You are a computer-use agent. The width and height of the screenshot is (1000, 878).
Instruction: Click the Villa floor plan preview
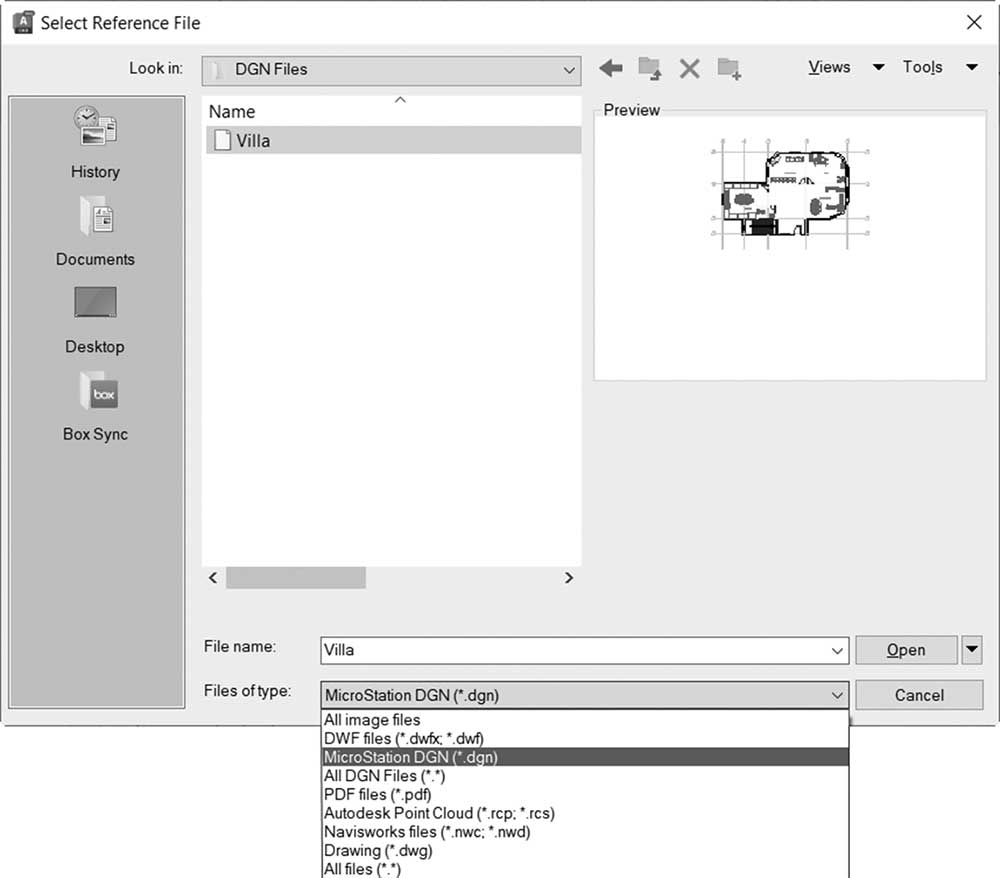790,193
